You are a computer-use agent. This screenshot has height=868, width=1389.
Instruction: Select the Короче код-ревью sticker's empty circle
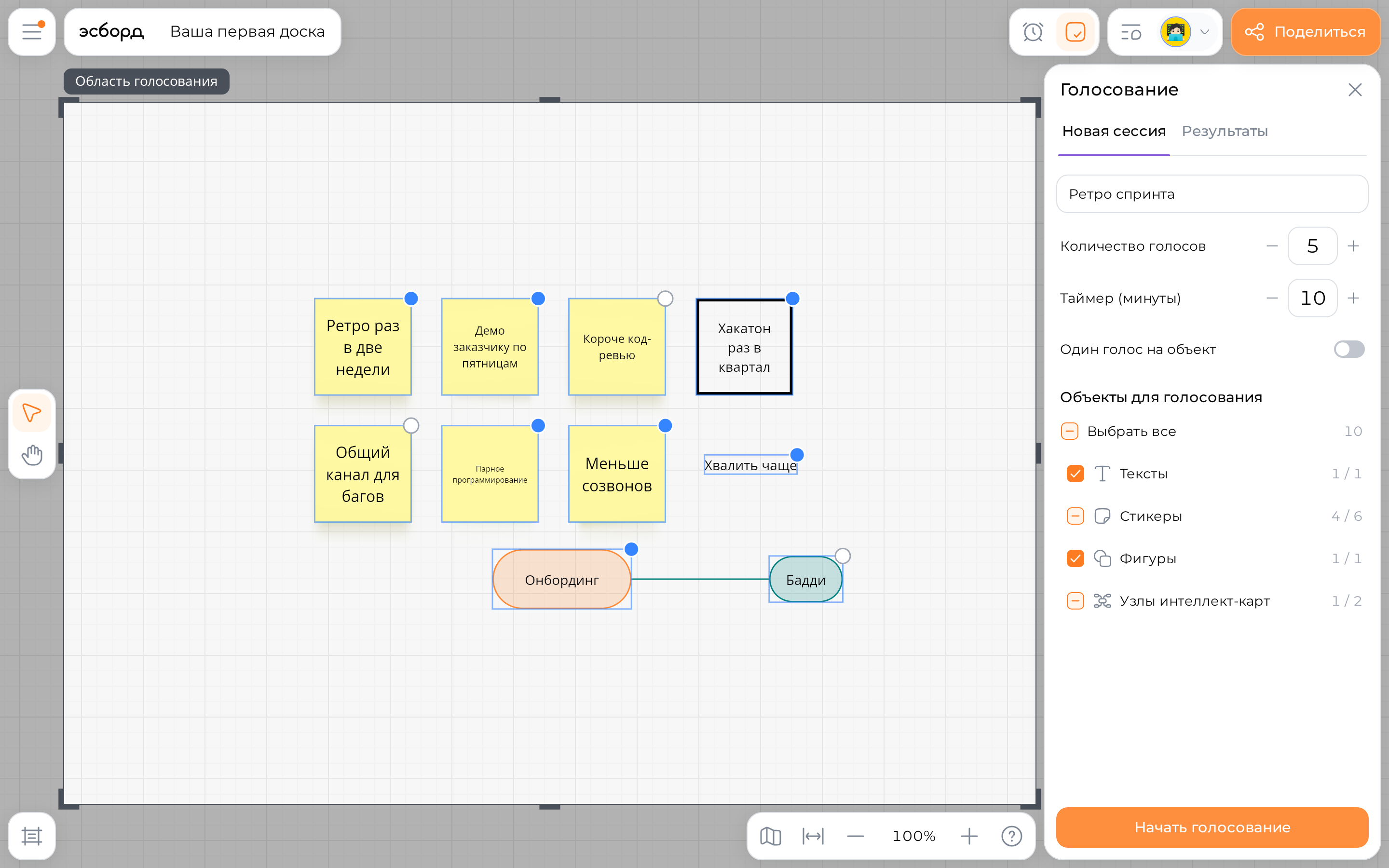665,298
